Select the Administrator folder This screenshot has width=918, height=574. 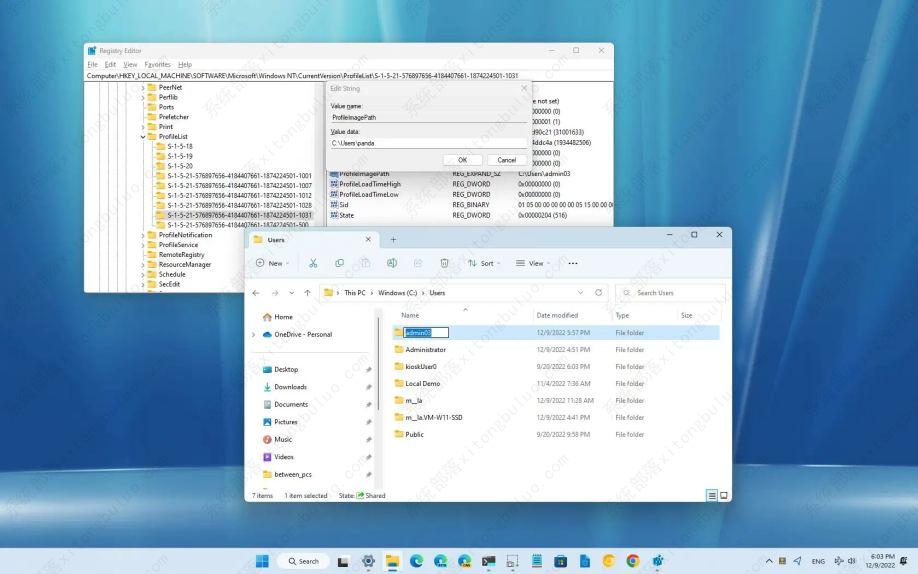pyautogui.click(x=425, y=350)
